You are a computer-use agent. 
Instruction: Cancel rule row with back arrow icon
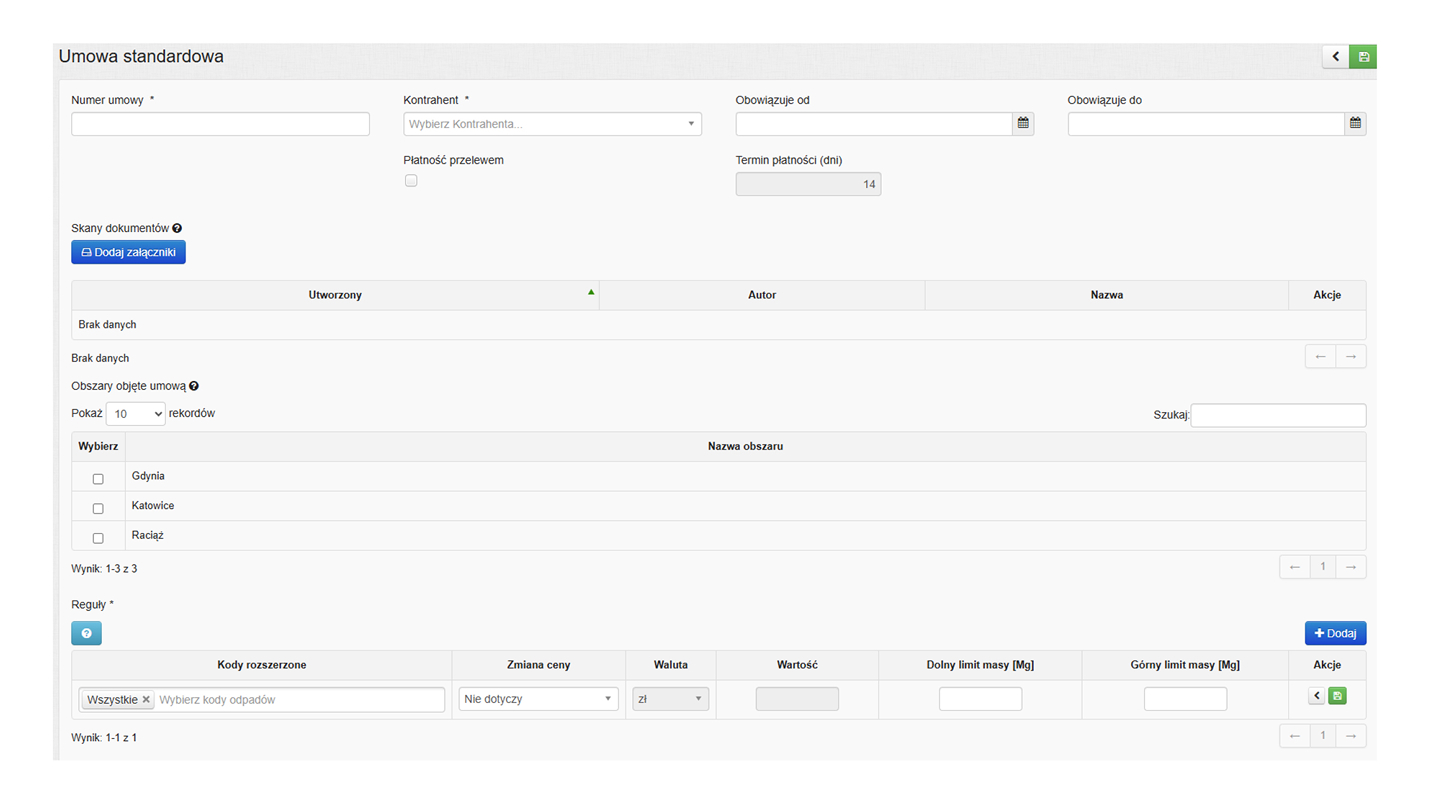coord(1316,696)
